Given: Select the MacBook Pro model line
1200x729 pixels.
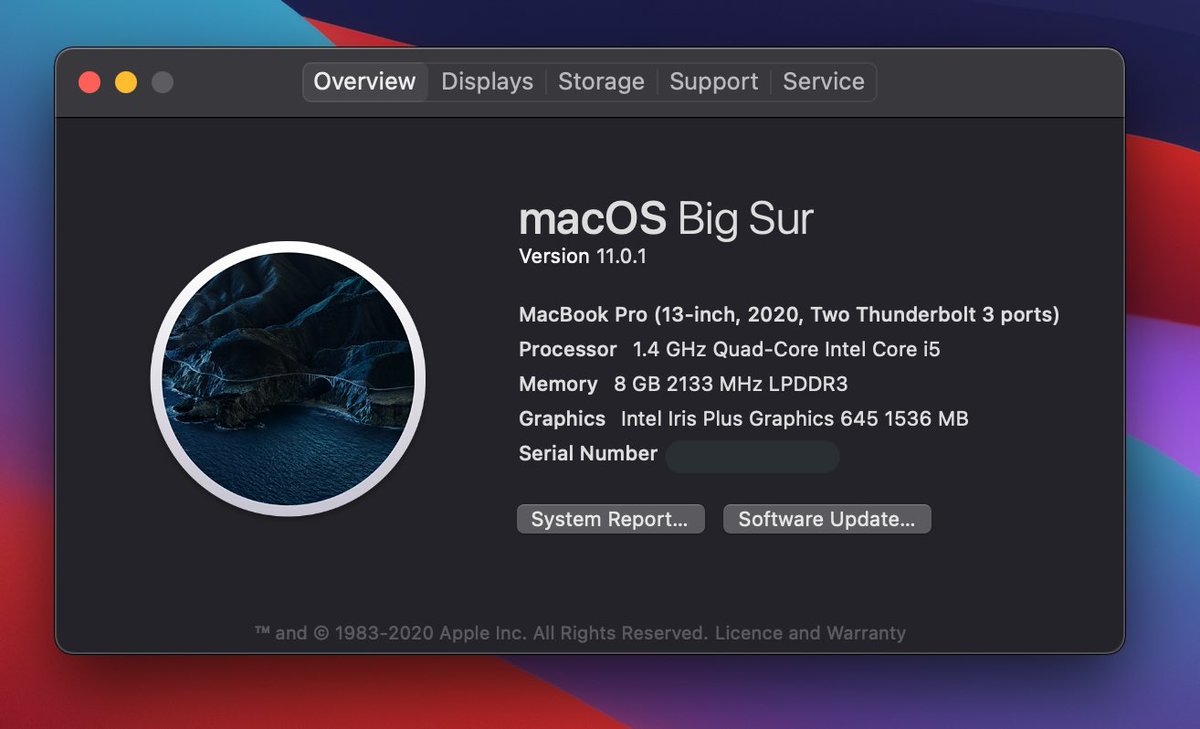Looking at the screenshot, I should [789, 315].
